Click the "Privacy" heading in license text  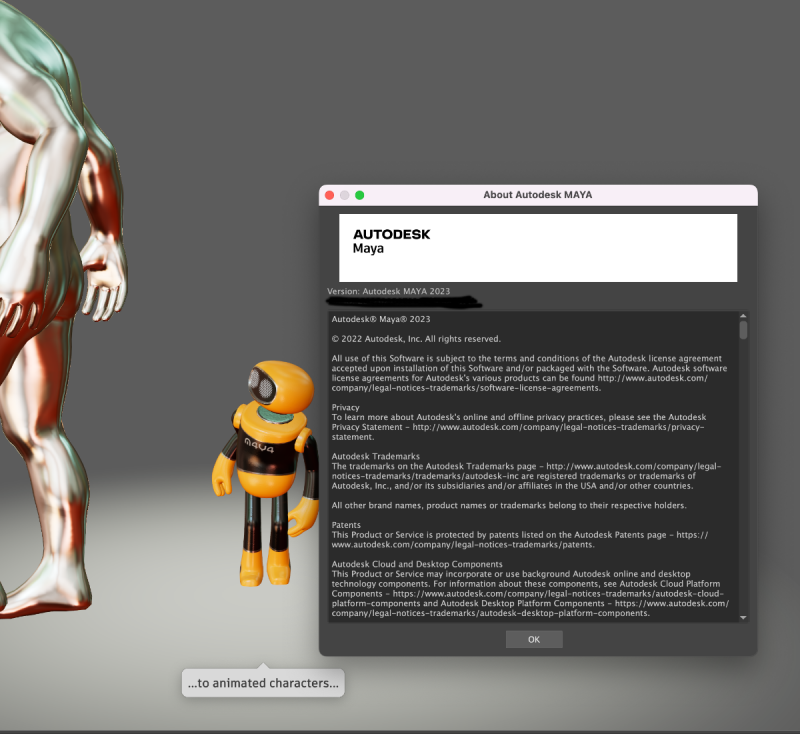(x=345, y=407)
